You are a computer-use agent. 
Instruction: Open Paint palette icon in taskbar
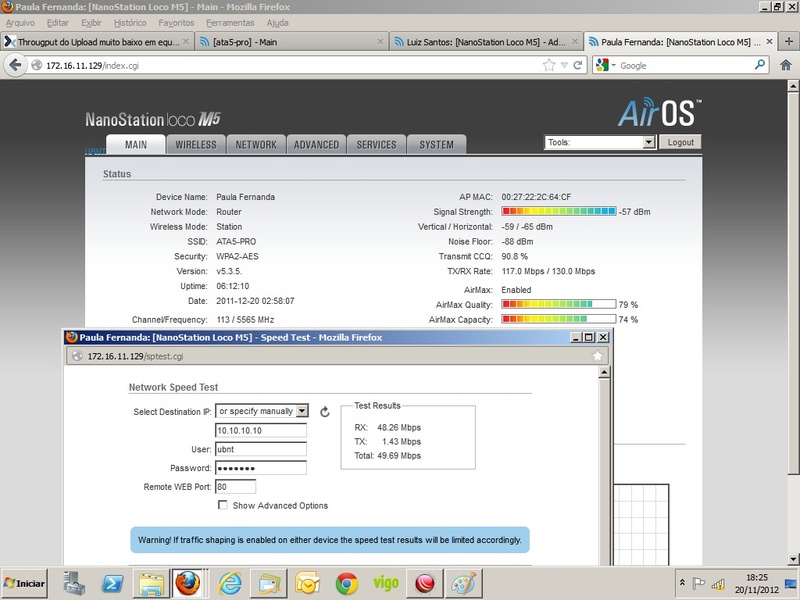point(464,583)
